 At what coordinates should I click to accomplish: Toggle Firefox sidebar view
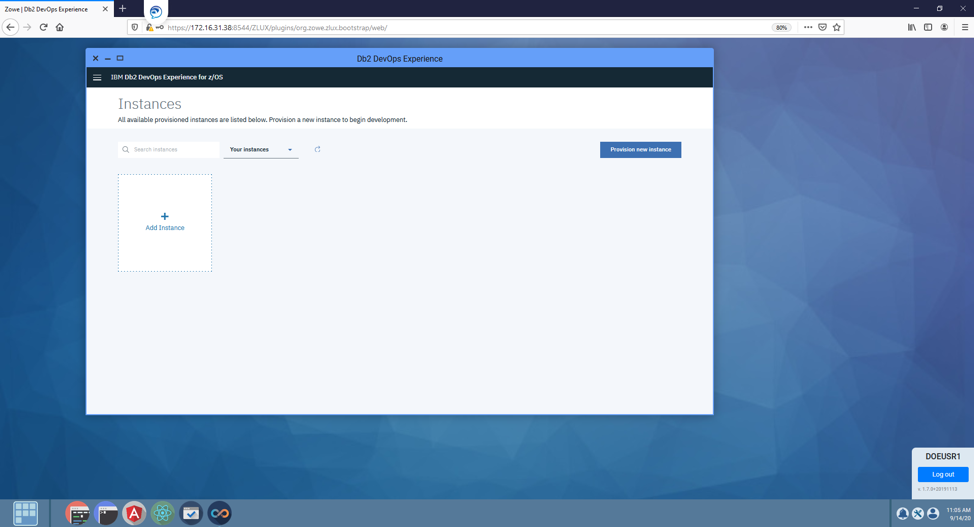click(x=928, y=27)
